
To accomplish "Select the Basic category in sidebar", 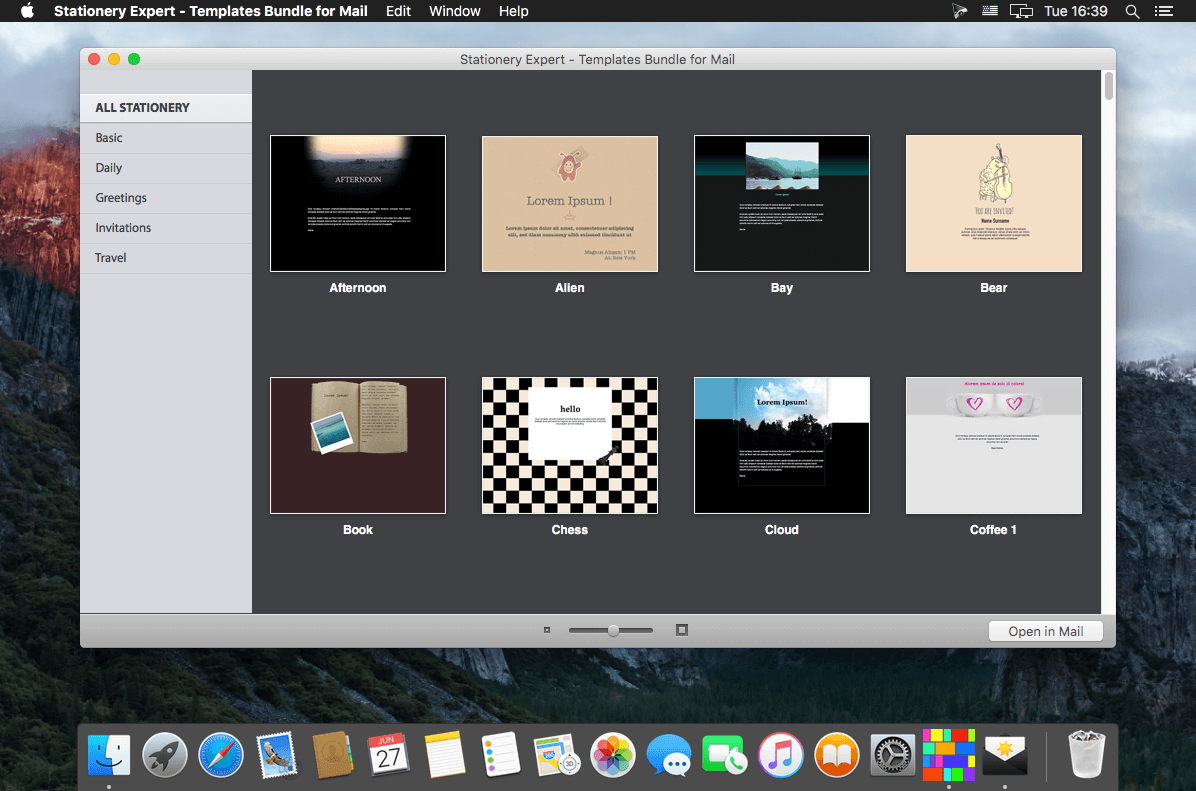I will [x=166, y=138].
